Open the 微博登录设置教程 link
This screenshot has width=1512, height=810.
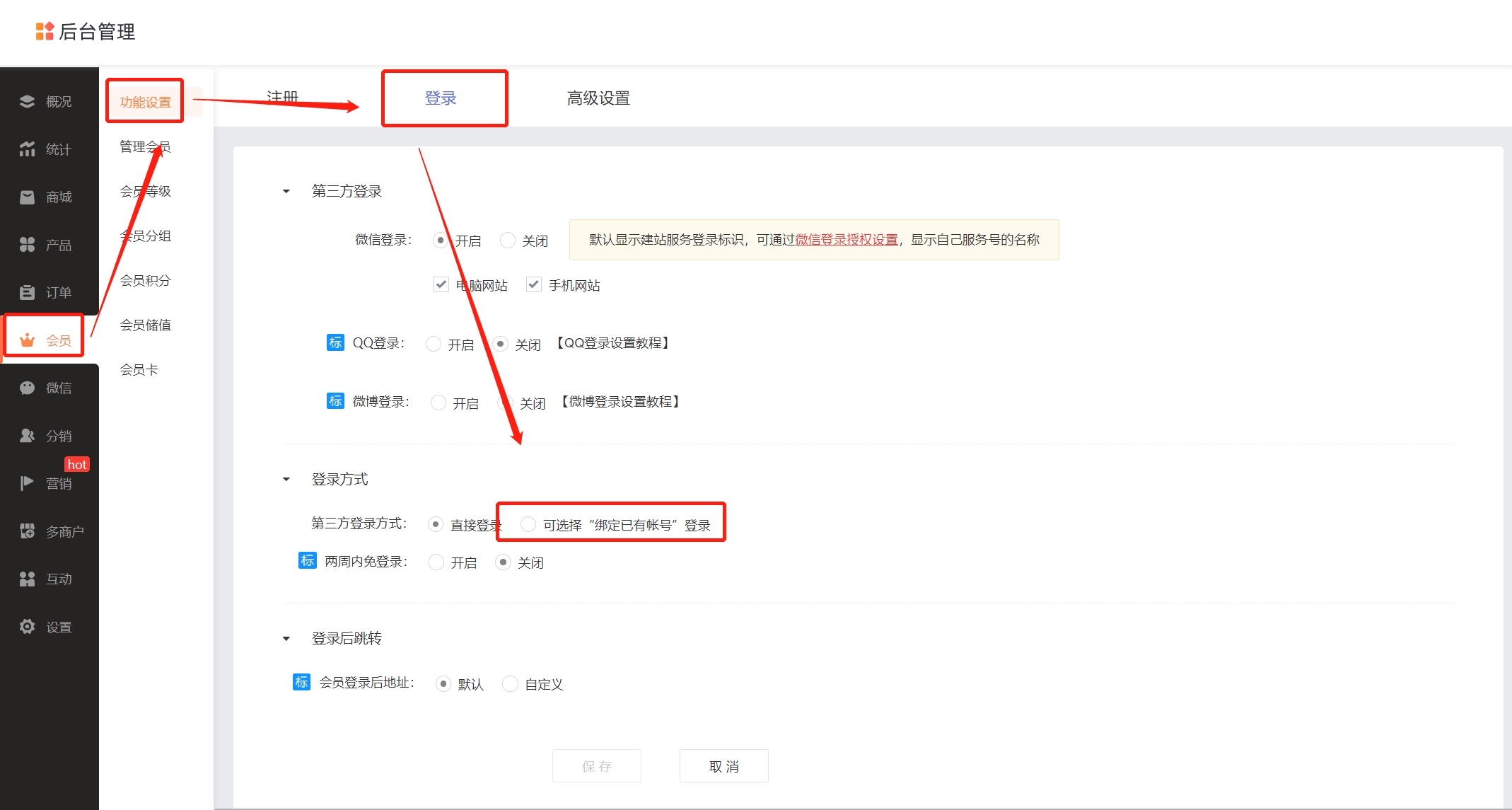(621, 402)
